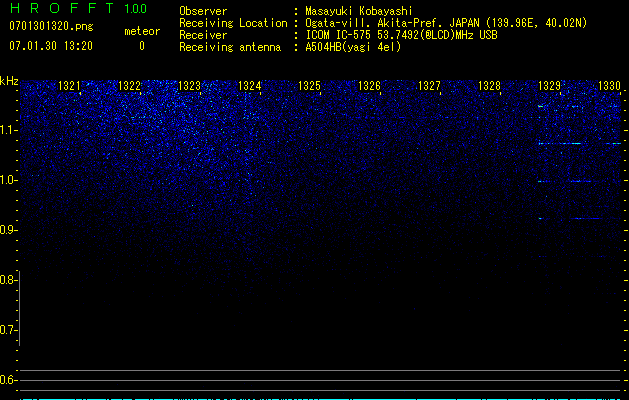This screenshot has height=400, width=629.
Task: Click the 1322 time marker
Action: click(130, 86)
